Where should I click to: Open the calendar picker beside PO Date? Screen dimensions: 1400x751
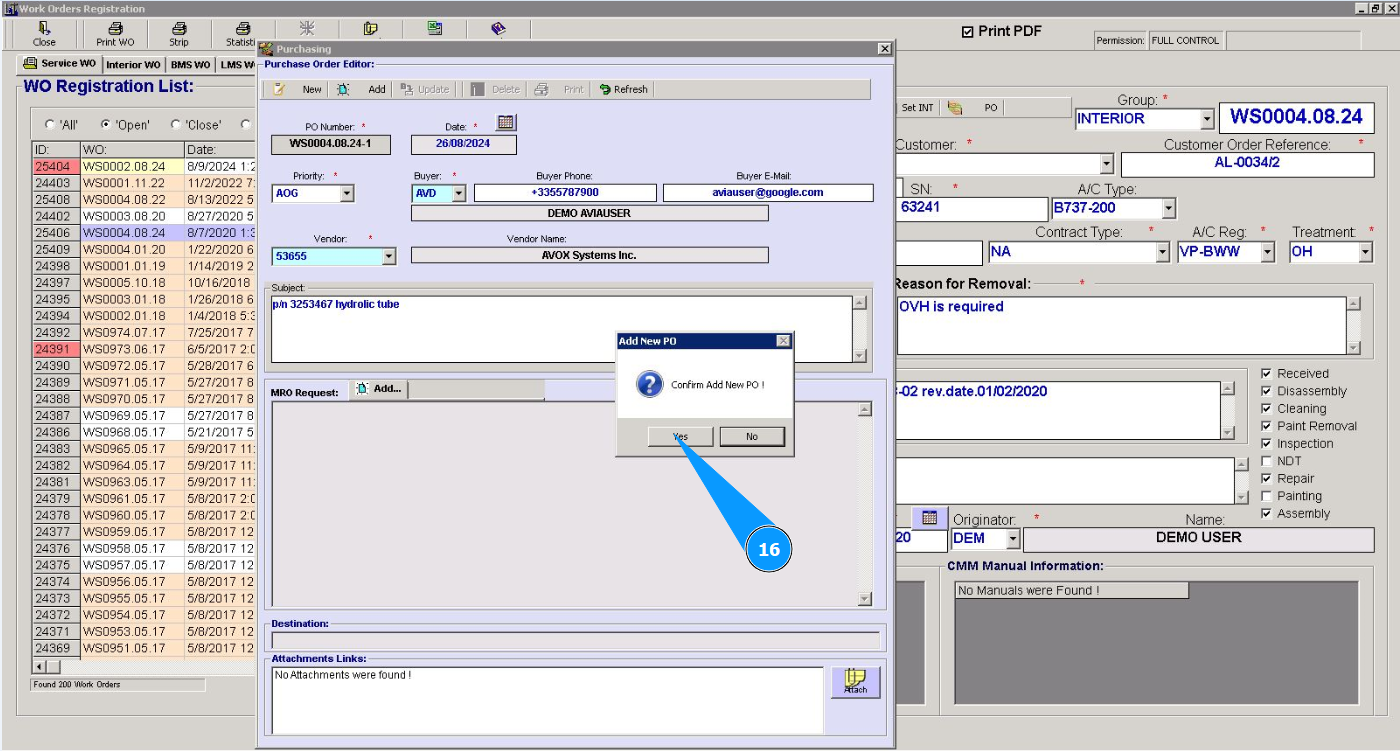tap(506, 123)
